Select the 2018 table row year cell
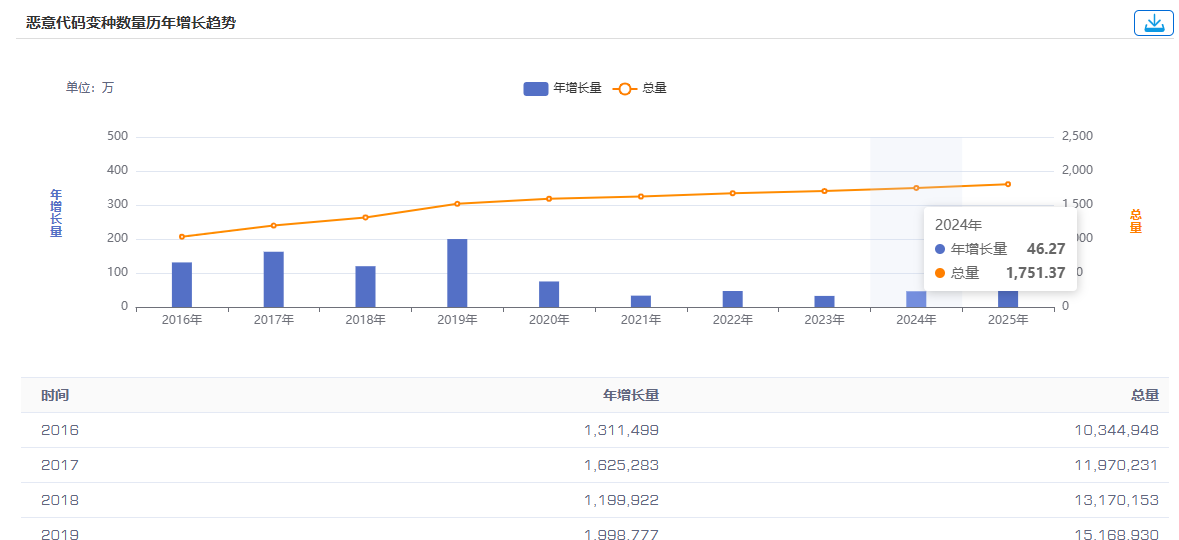The width and height of the screenshot is (1179, 540). pos(60,500)
